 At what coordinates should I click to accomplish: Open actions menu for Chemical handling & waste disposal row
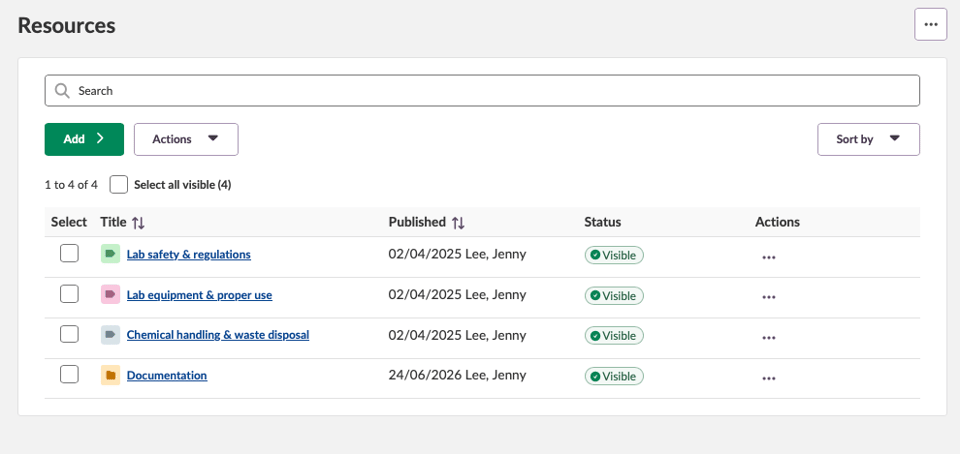pos(768,338)
